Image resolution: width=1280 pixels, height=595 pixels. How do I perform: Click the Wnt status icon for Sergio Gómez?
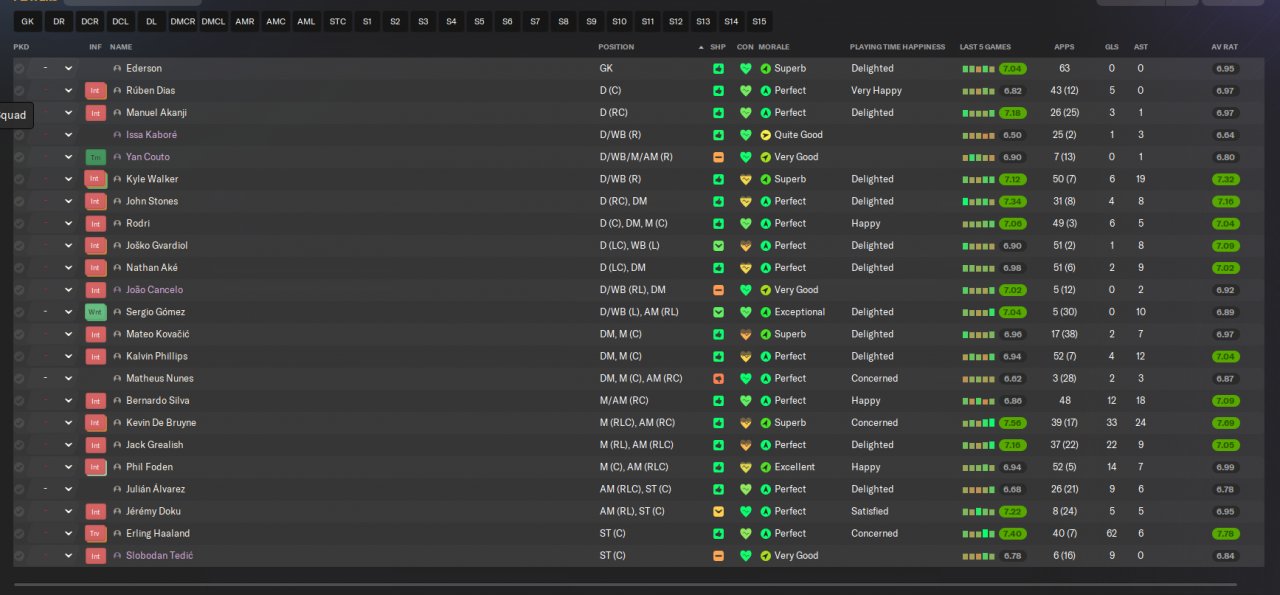96,312
